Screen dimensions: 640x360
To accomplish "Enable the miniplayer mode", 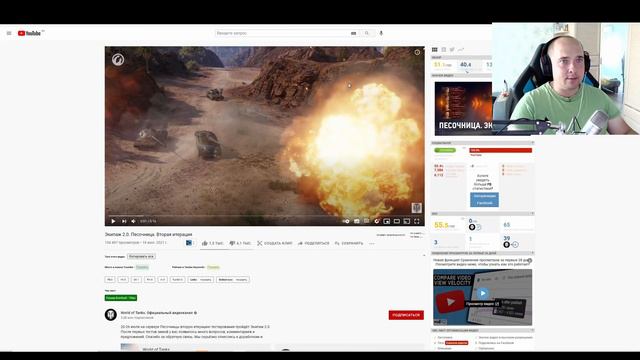I will (387, 221).
